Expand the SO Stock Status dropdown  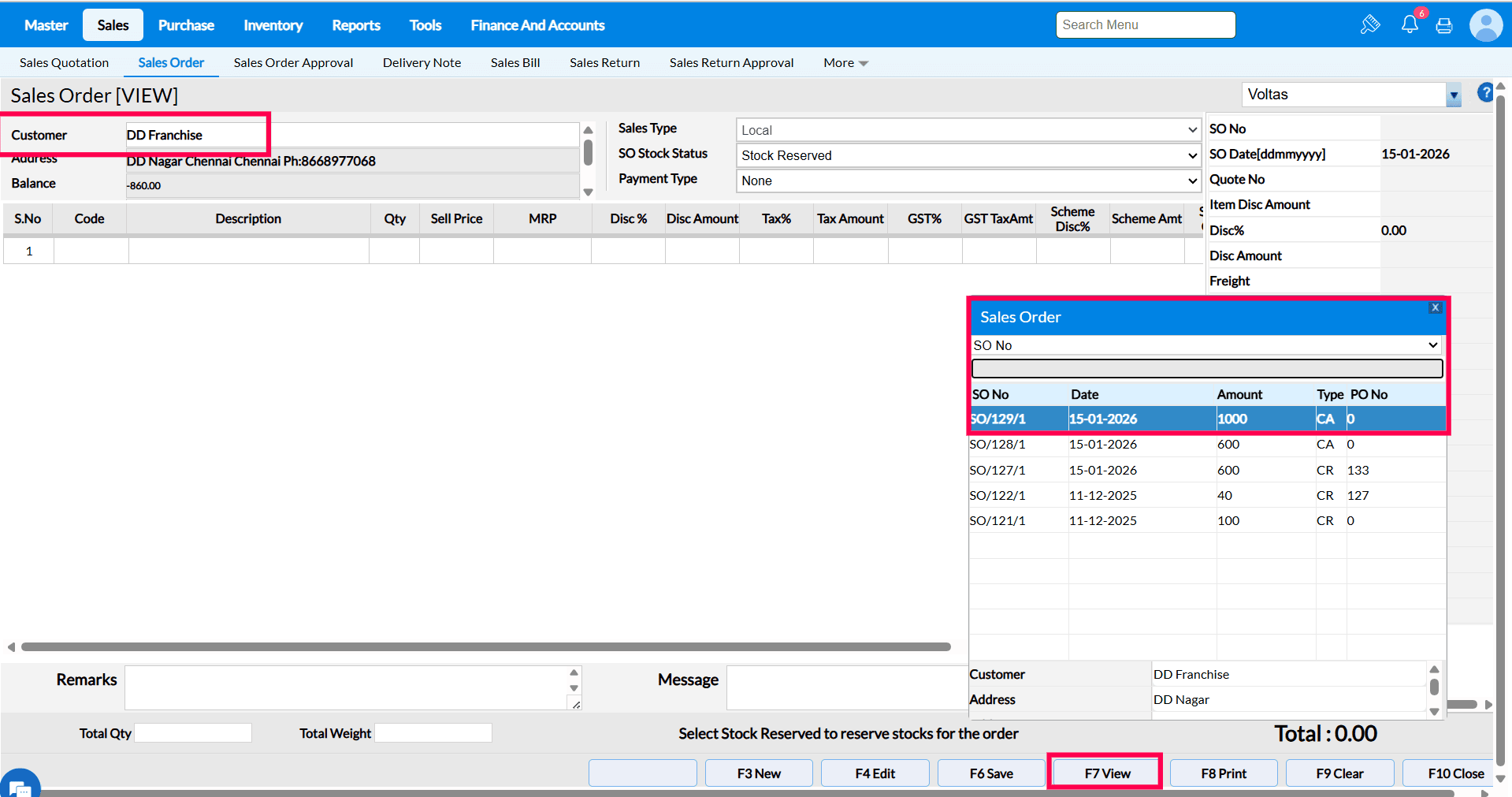(x=968, y=155)
